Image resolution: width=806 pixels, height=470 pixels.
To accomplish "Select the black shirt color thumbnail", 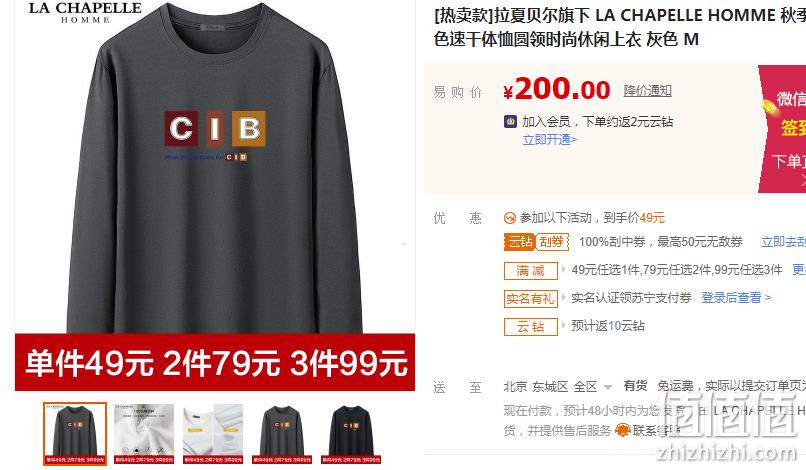I will [x=351, y=434].
